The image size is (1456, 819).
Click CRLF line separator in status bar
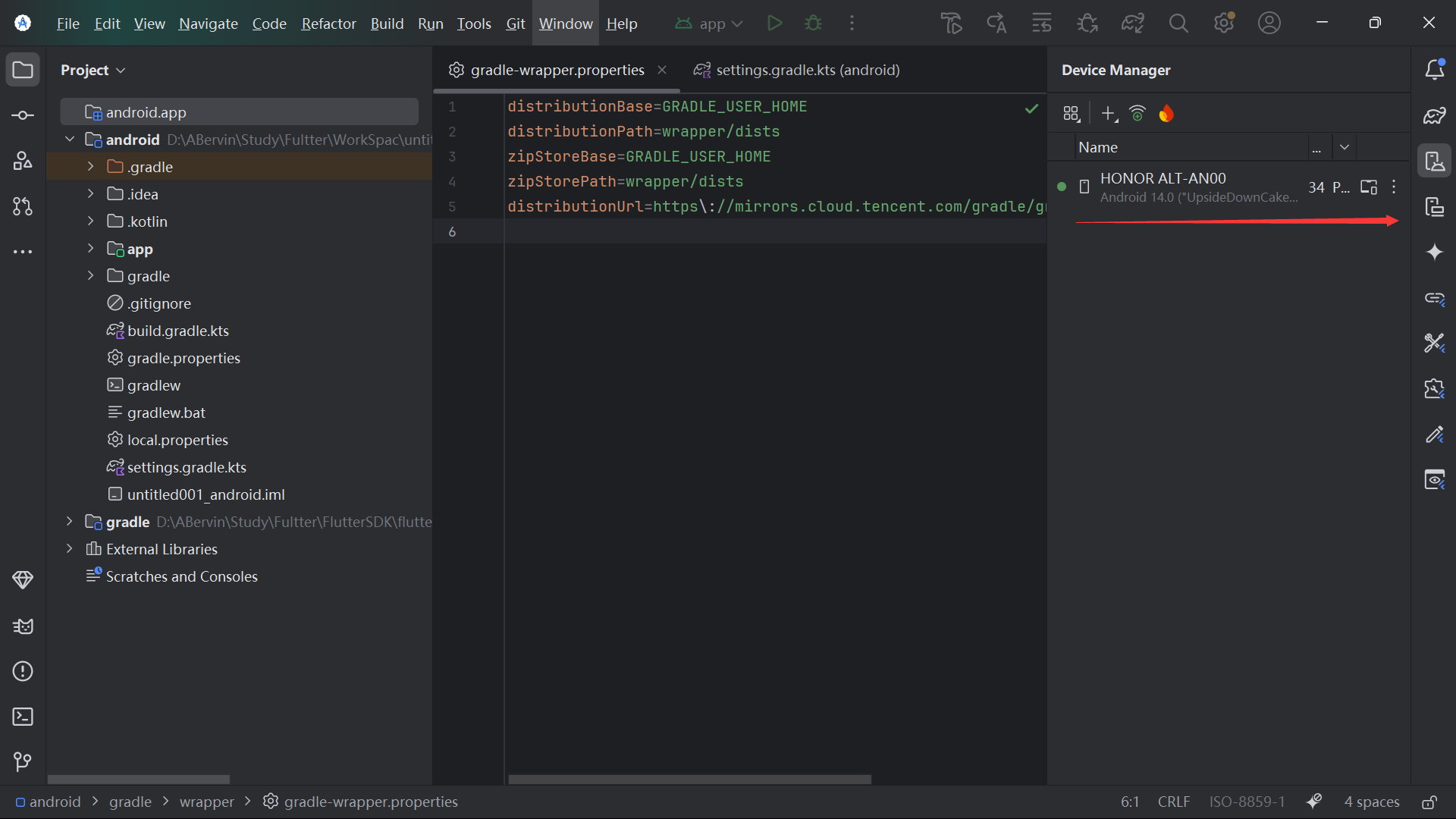tap(1173, 802)
